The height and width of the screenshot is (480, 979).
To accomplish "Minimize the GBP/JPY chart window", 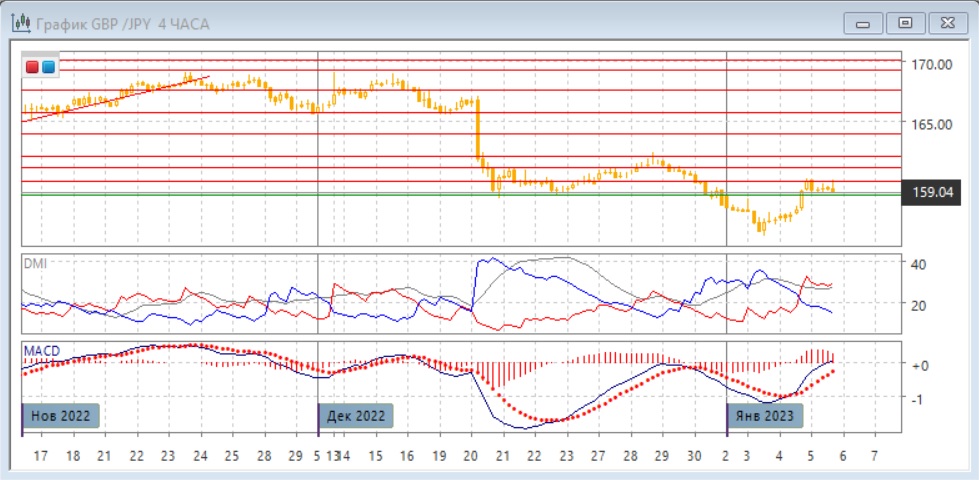I will [863, 23].
